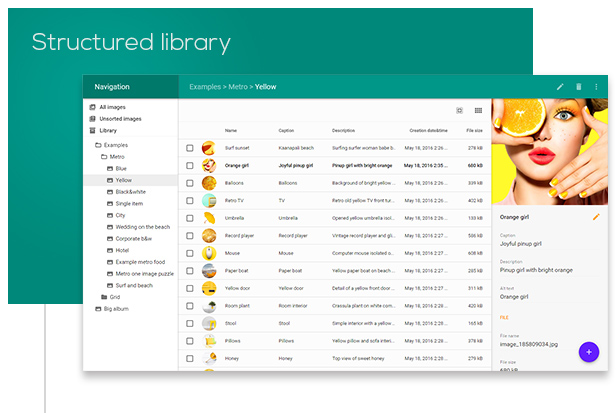Click the Pillows name cell
Screen dimensions: 616x413
tap(233, 341)
